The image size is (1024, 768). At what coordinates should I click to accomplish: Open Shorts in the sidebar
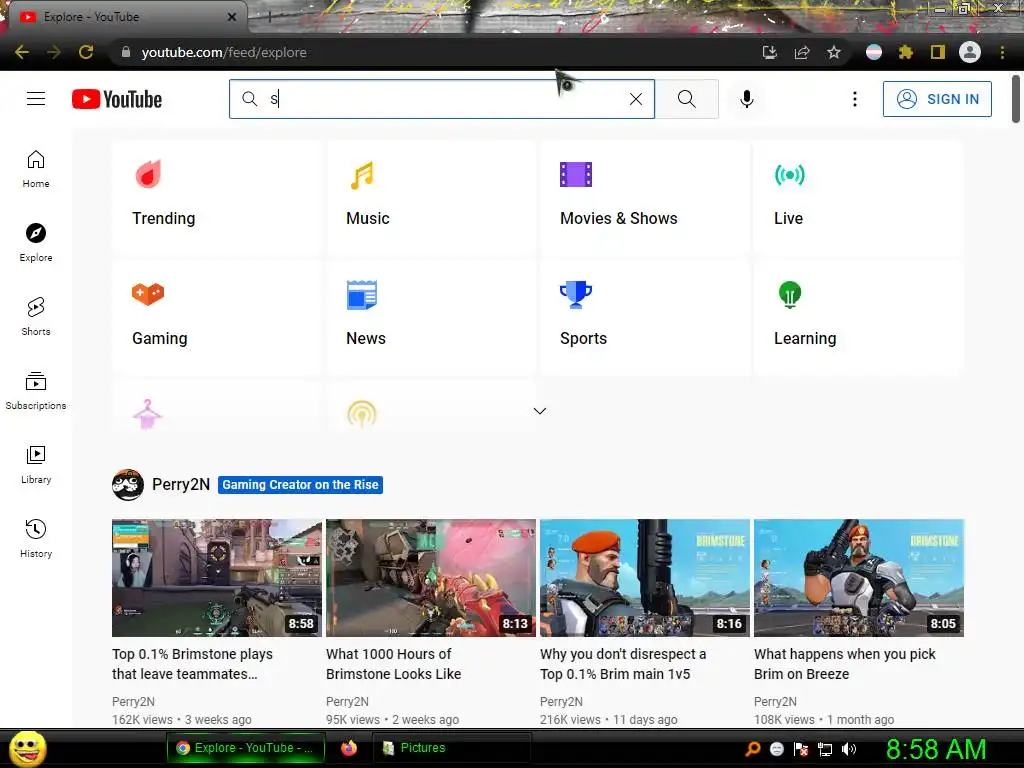(x=36, y=316)
